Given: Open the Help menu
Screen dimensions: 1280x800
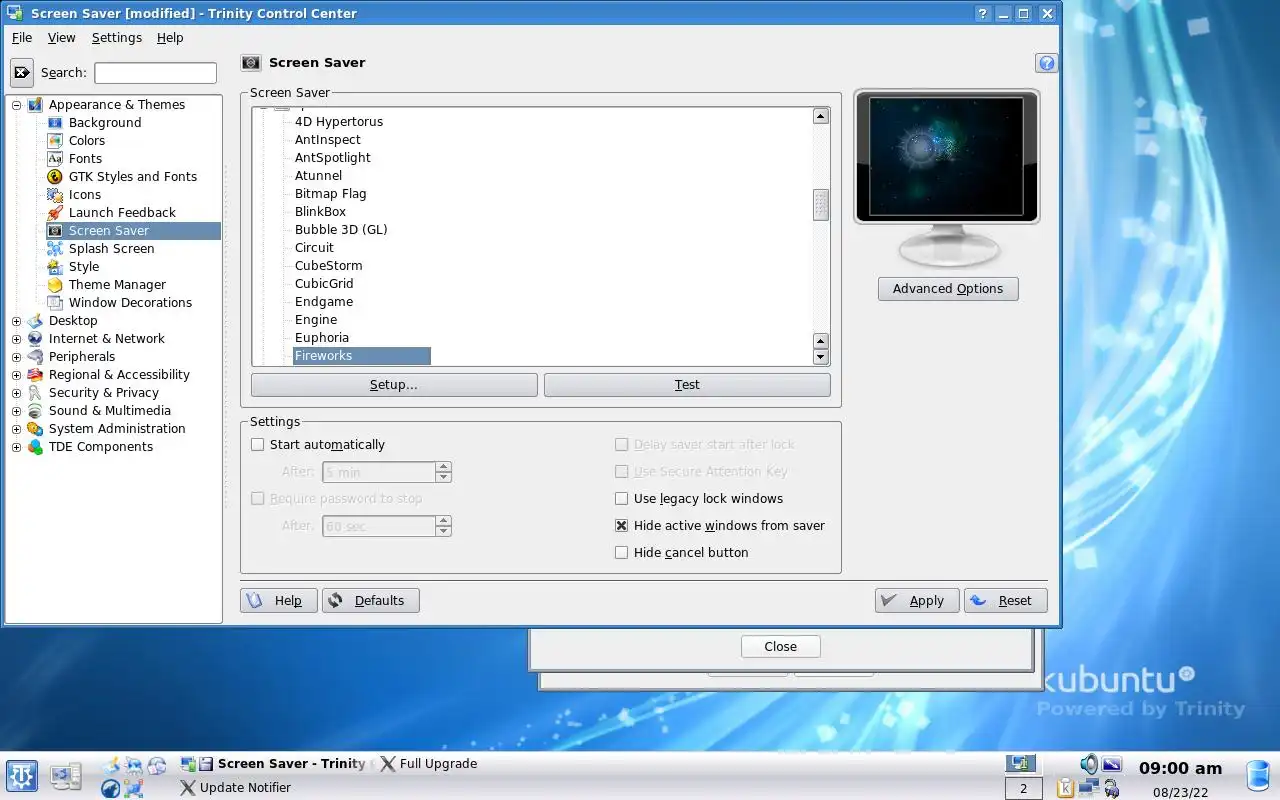Looking at the screenshot, I should point(170,38).
